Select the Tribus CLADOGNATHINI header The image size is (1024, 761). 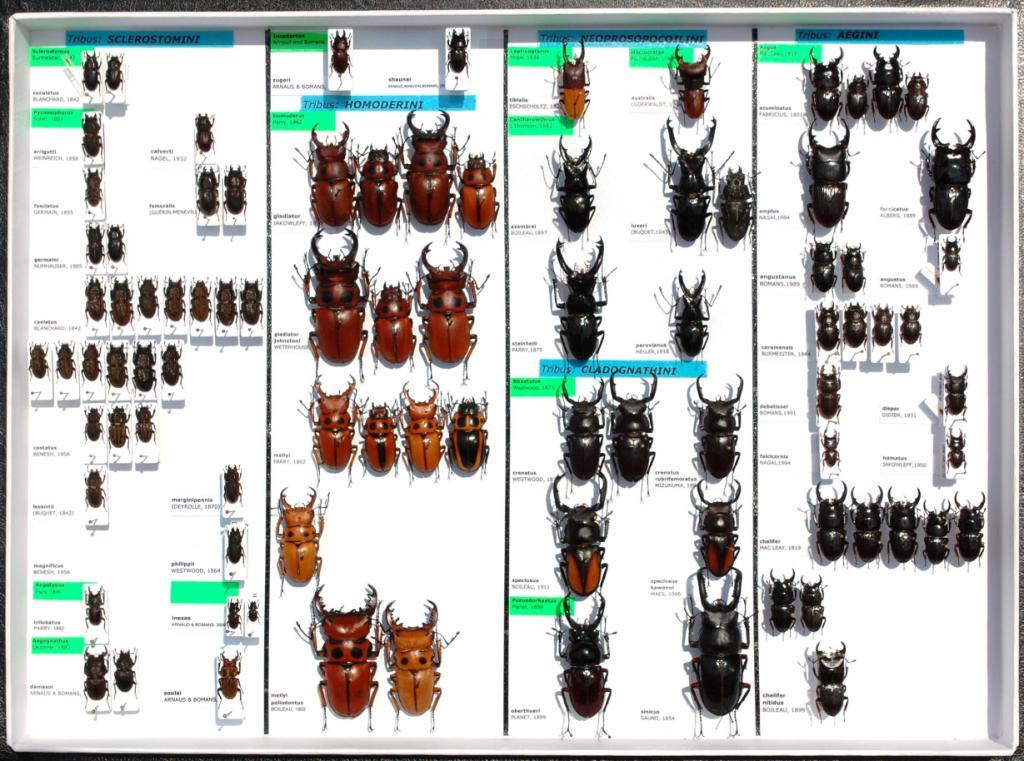623,369
